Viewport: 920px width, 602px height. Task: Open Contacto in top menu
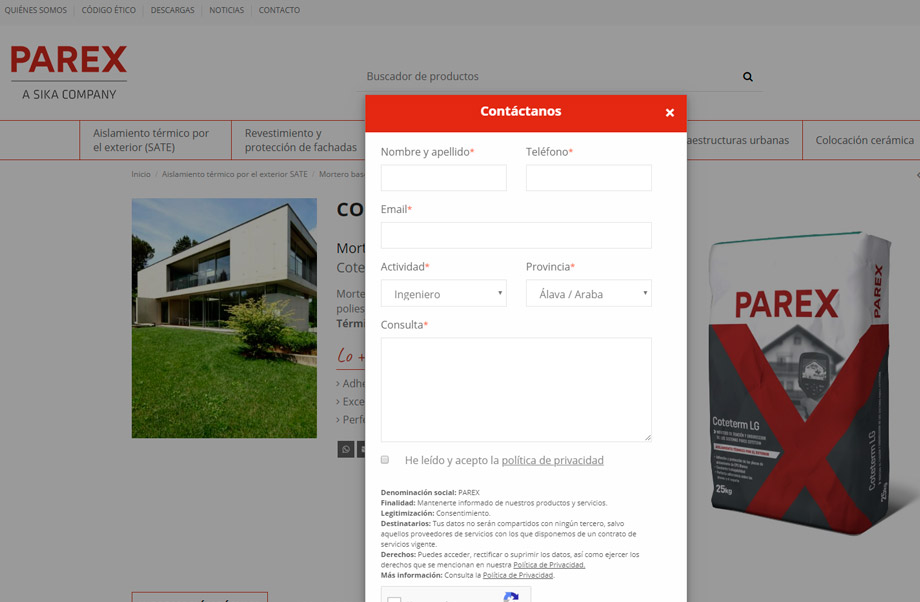(x=279, y=10)
